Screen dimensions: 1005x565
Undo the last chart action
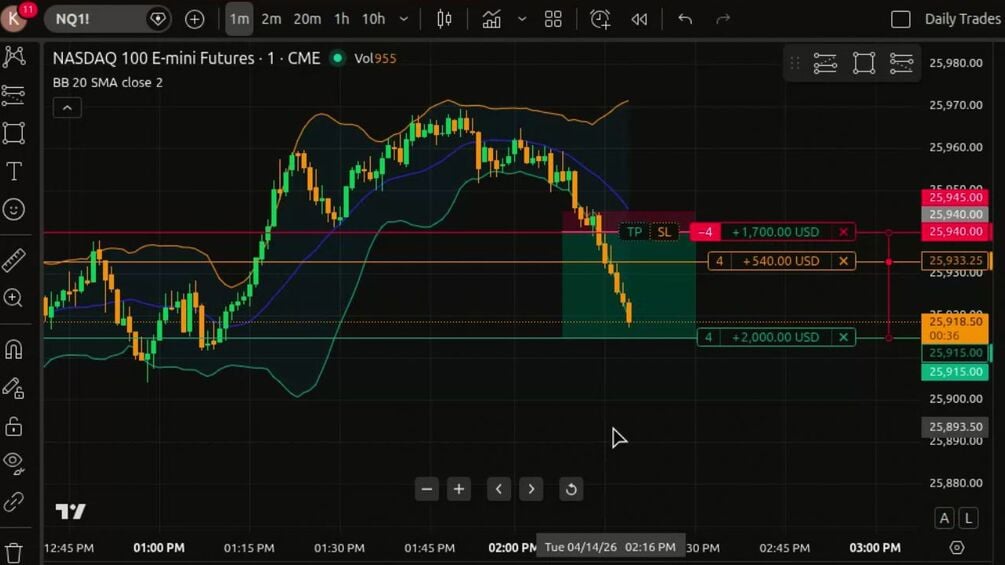(685, 19)
